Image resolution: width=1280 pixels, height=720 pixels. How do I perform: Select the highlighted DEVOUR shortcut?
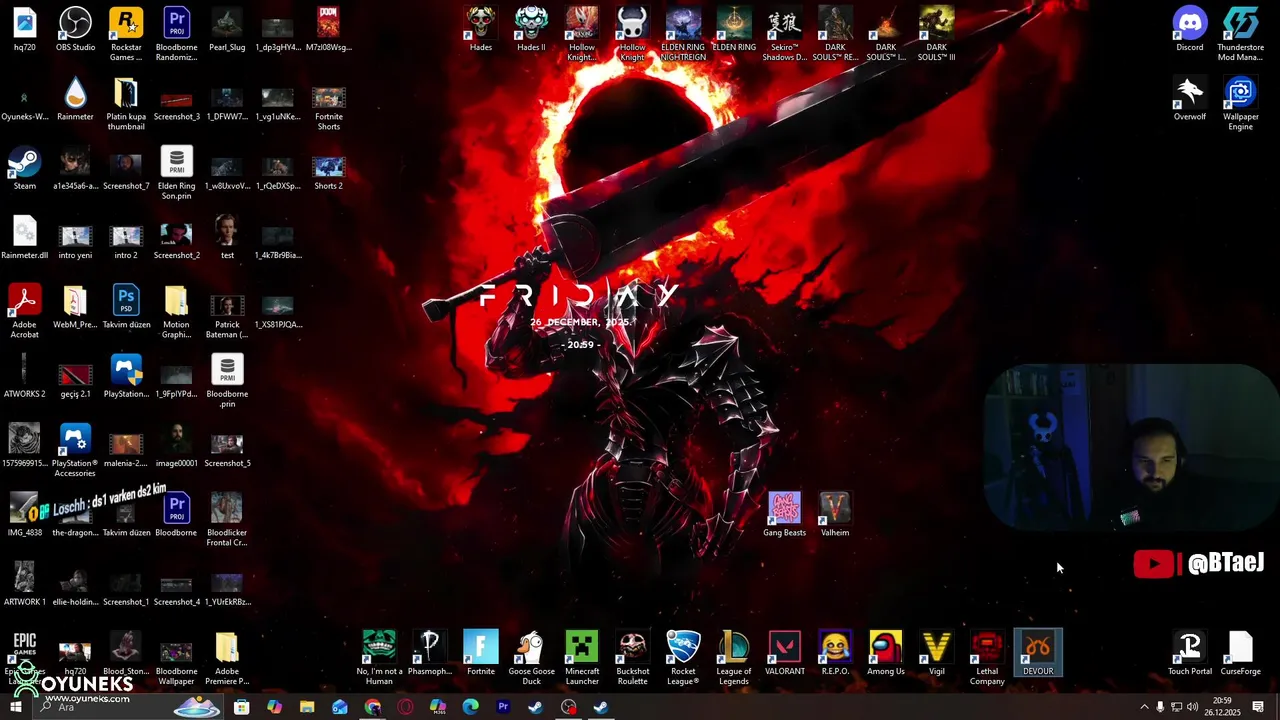tap(1038, 653)
